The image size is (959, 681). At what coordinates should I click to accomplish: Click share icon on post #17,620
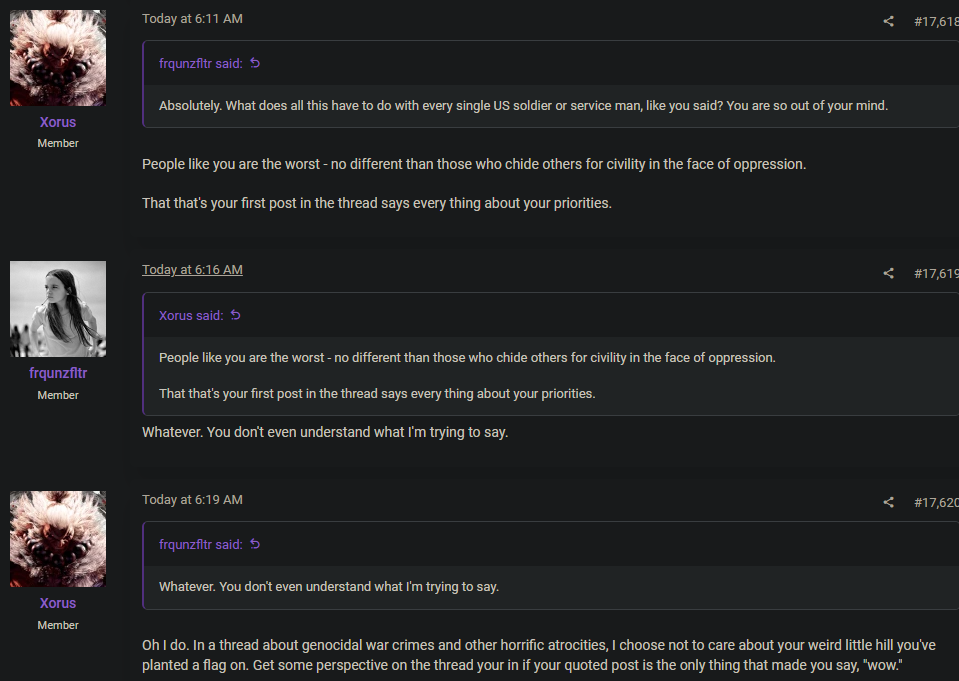pos(889,502)
